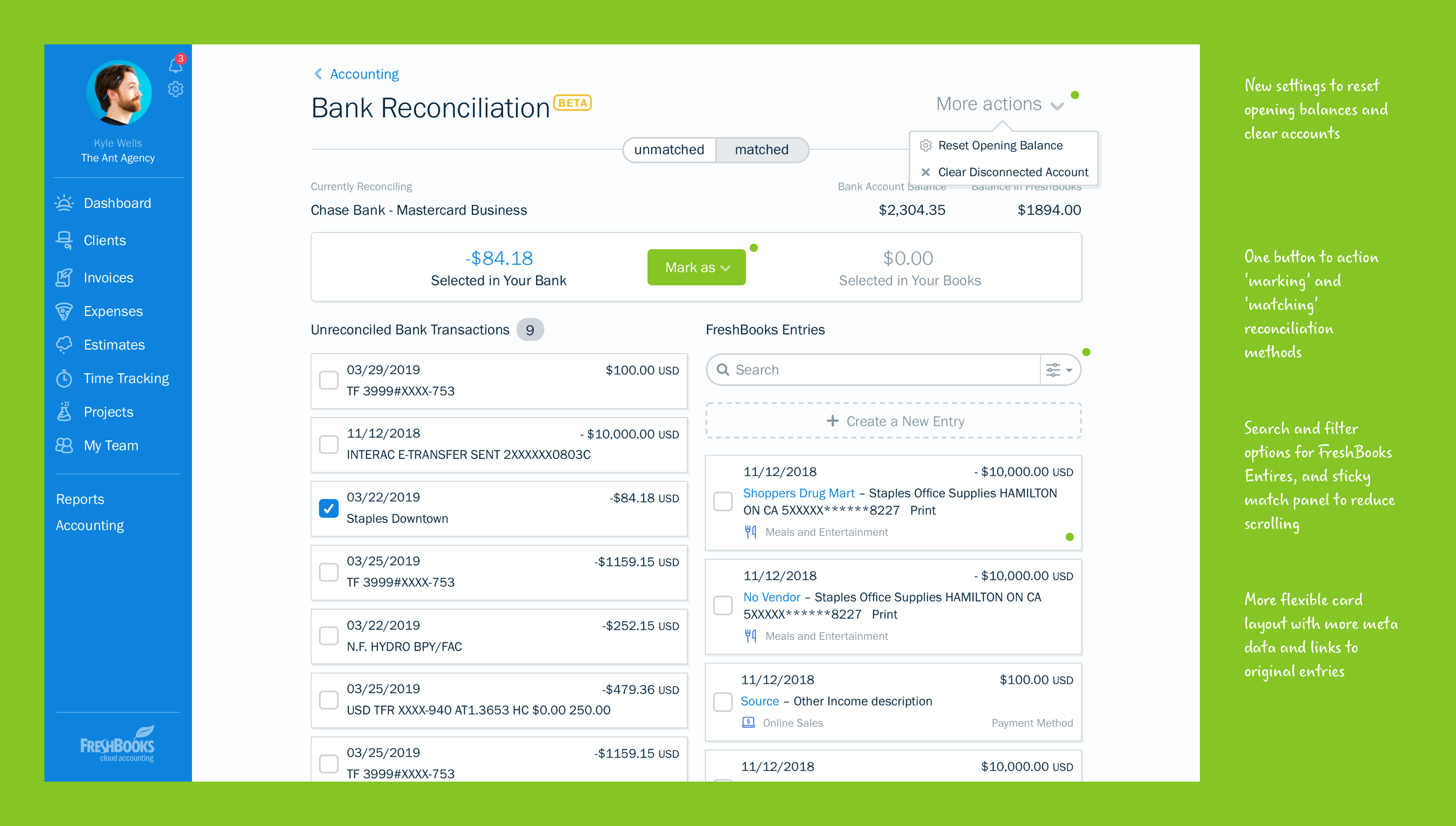Open the notifications bell icon
This screenshot has width=1456, height=826.
coord(175,66)
